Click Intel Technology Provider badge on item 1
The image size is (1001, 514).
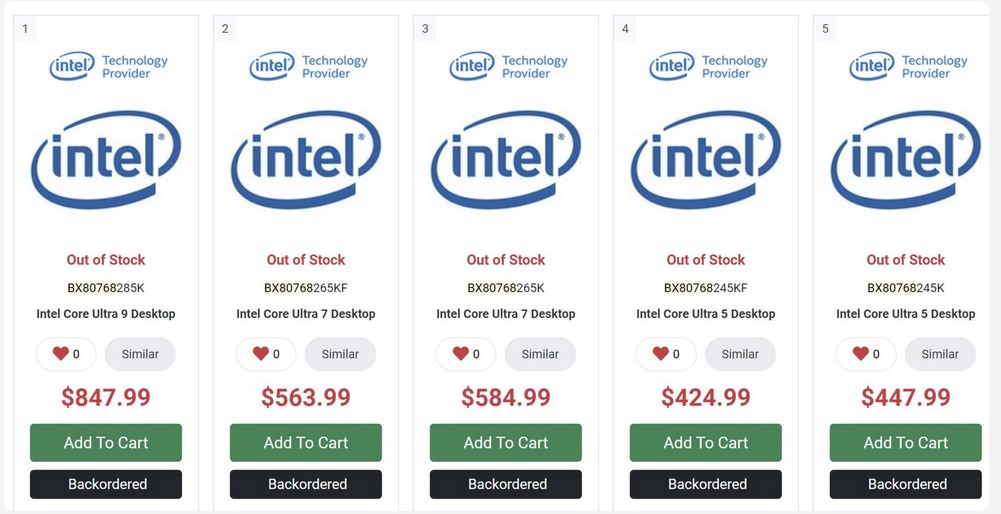click(106, 66)
